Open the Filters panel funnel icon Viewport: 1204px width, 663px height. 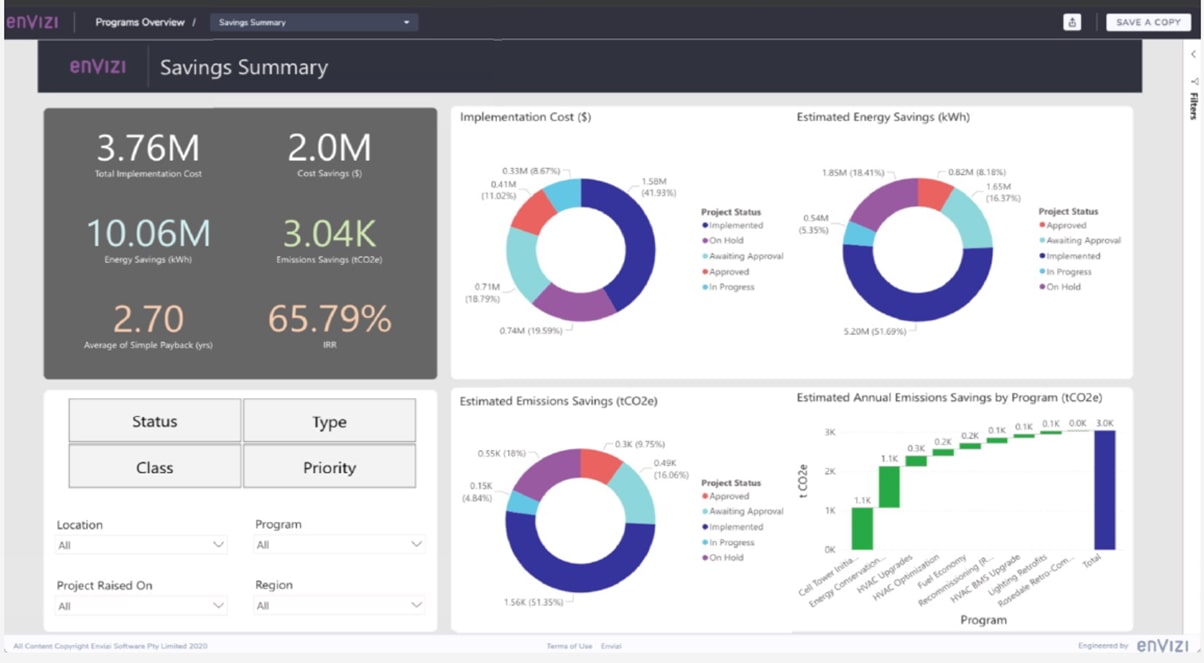click(1193, 81)
